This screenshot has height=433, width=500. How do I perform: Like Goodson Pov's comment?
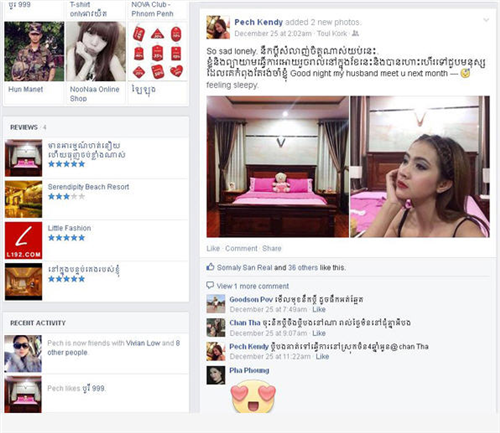click(319, 309)
